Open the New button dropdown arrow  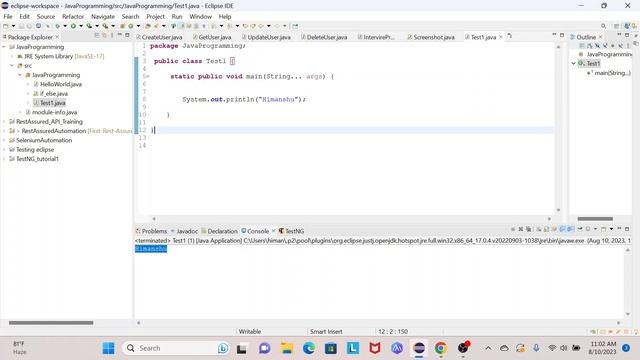pos(13,26)
